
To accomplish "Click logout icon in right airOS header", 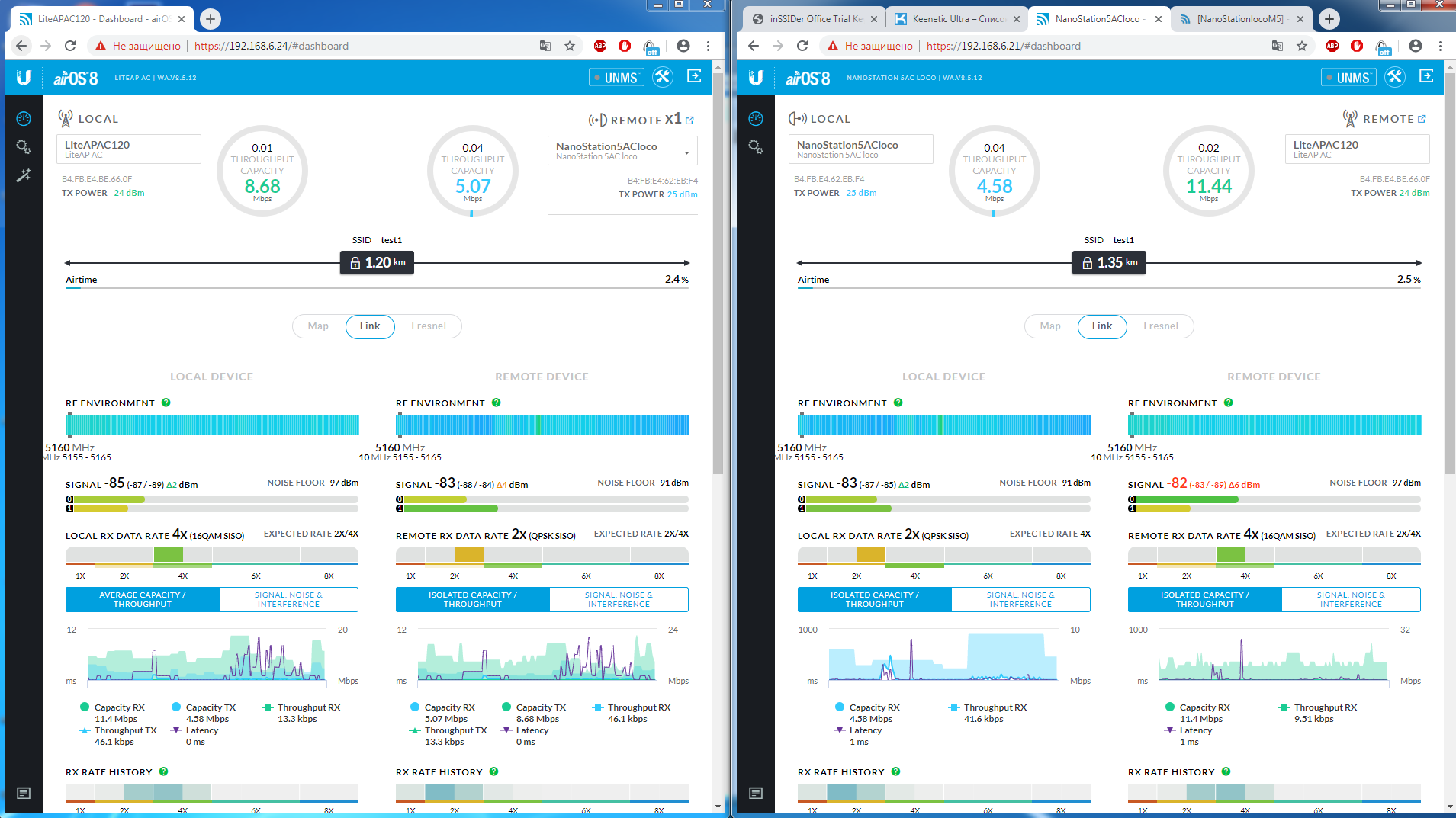I will (1426, 76).
